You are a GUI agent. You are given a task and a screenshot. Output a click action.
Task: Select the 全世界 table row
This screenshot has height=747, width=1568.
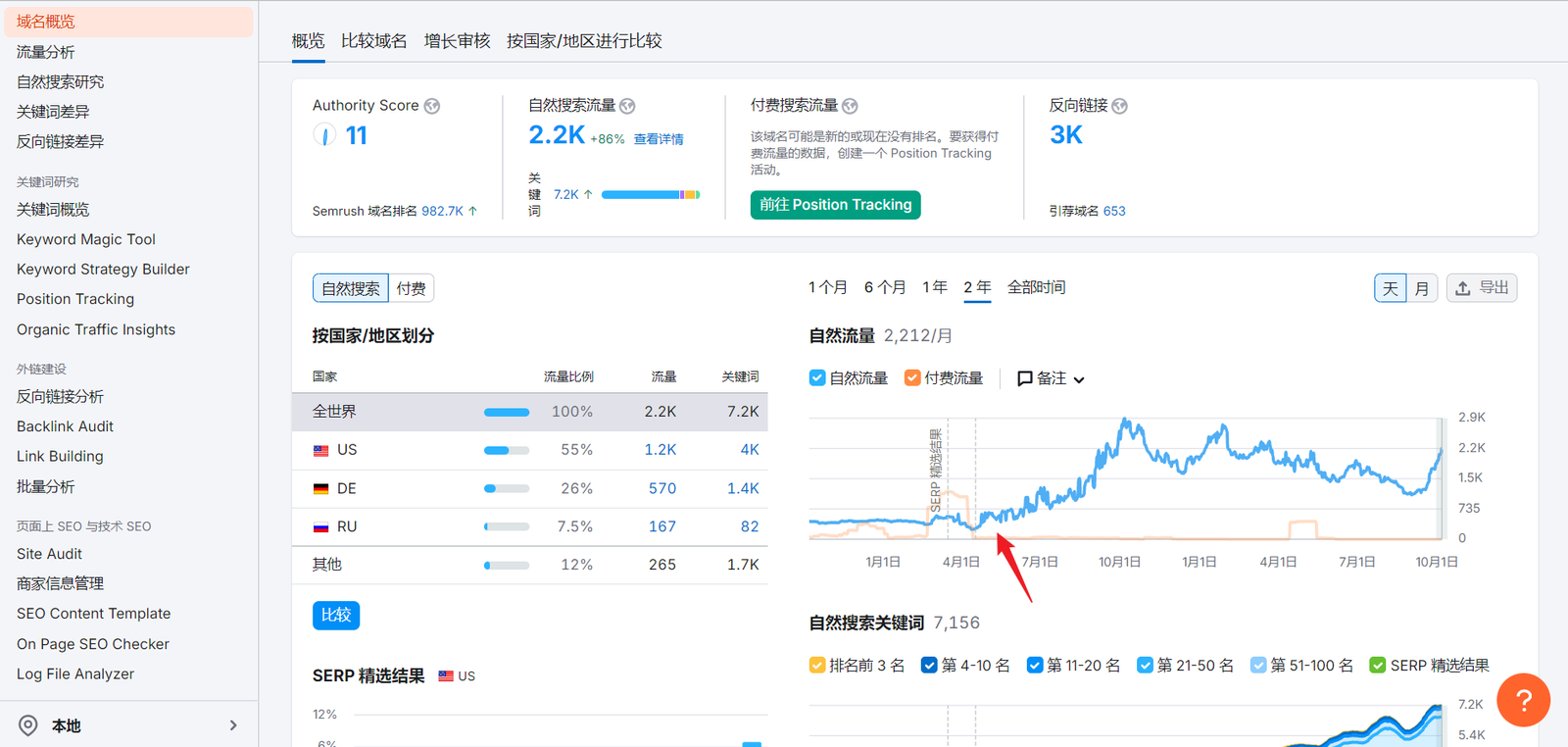(529, 412)
